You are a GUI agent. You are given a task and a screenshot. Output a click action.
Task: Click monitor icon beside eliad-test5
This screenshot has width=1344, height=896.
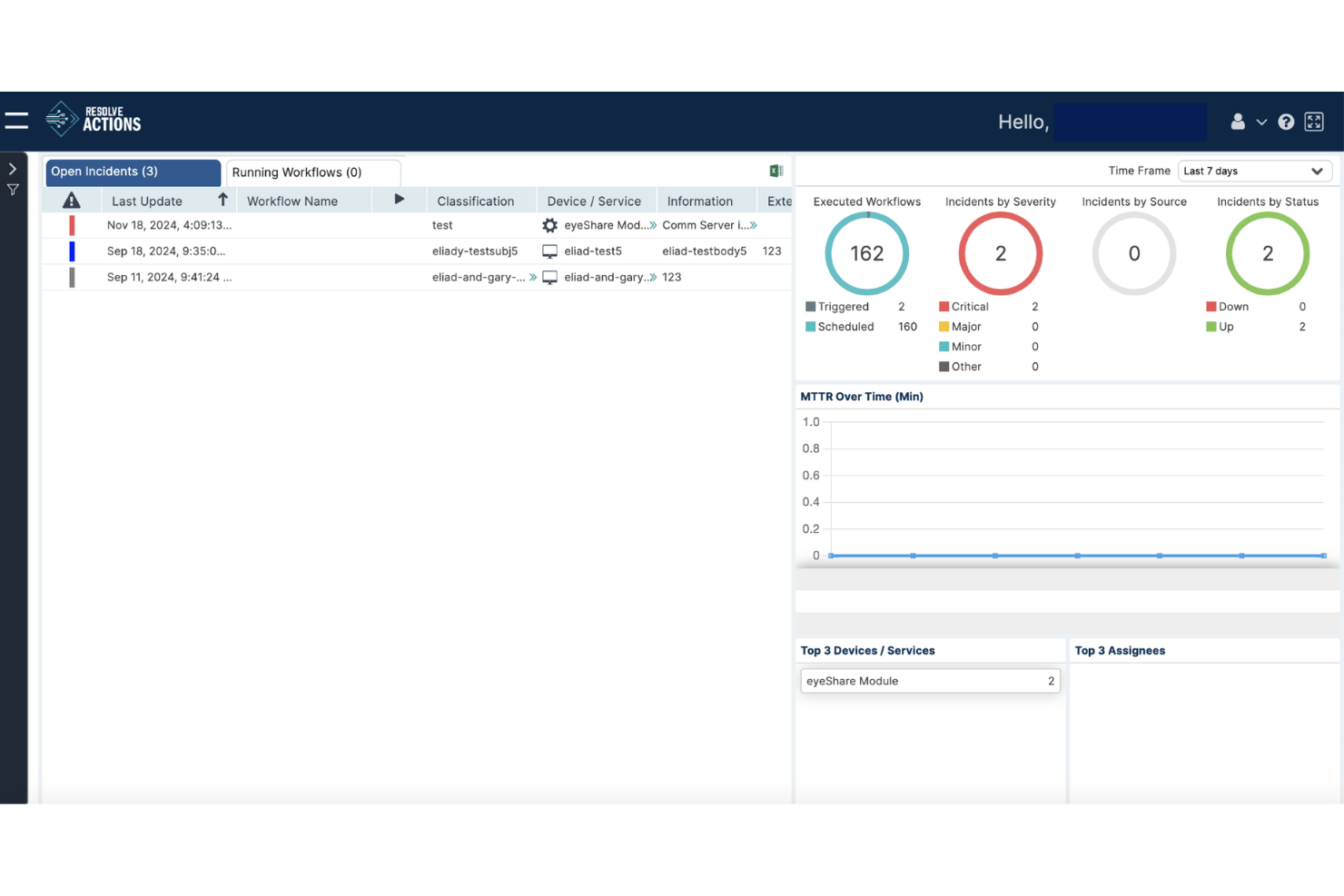click(x=550, y=251)
